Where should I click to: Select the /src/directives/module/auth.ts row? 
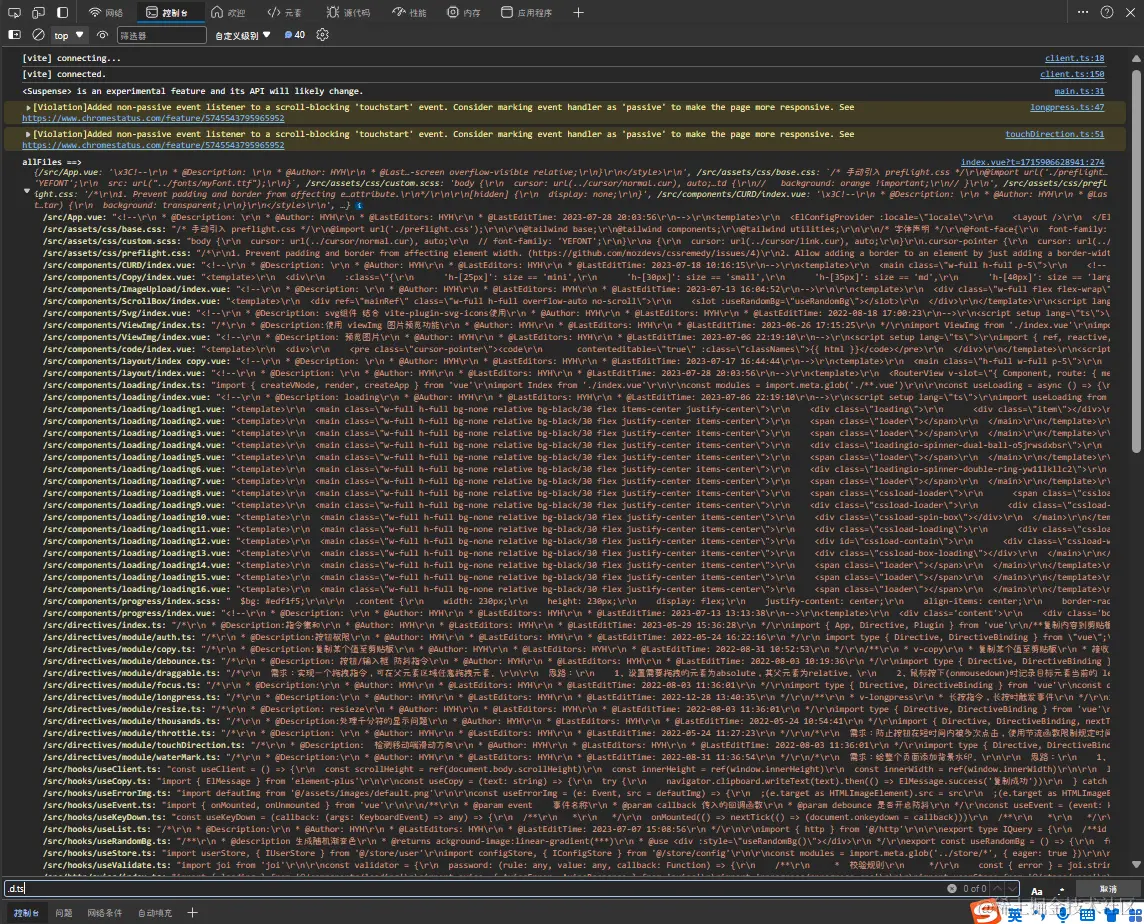click(576, 637)
